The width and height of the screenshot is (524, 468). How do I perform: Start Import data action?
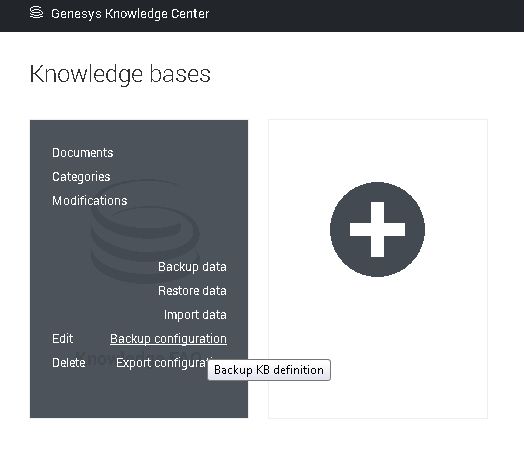tap(195, 315)
